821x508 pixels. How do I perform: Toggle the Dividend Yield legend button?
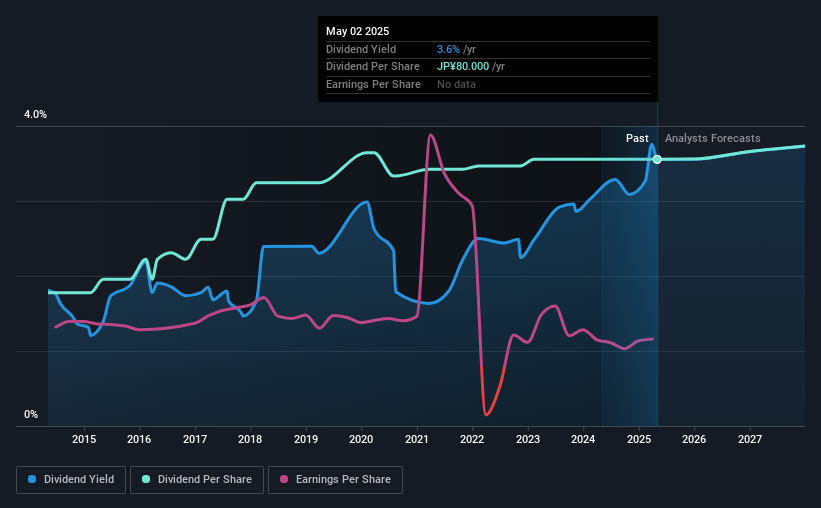tap(71, 480)
